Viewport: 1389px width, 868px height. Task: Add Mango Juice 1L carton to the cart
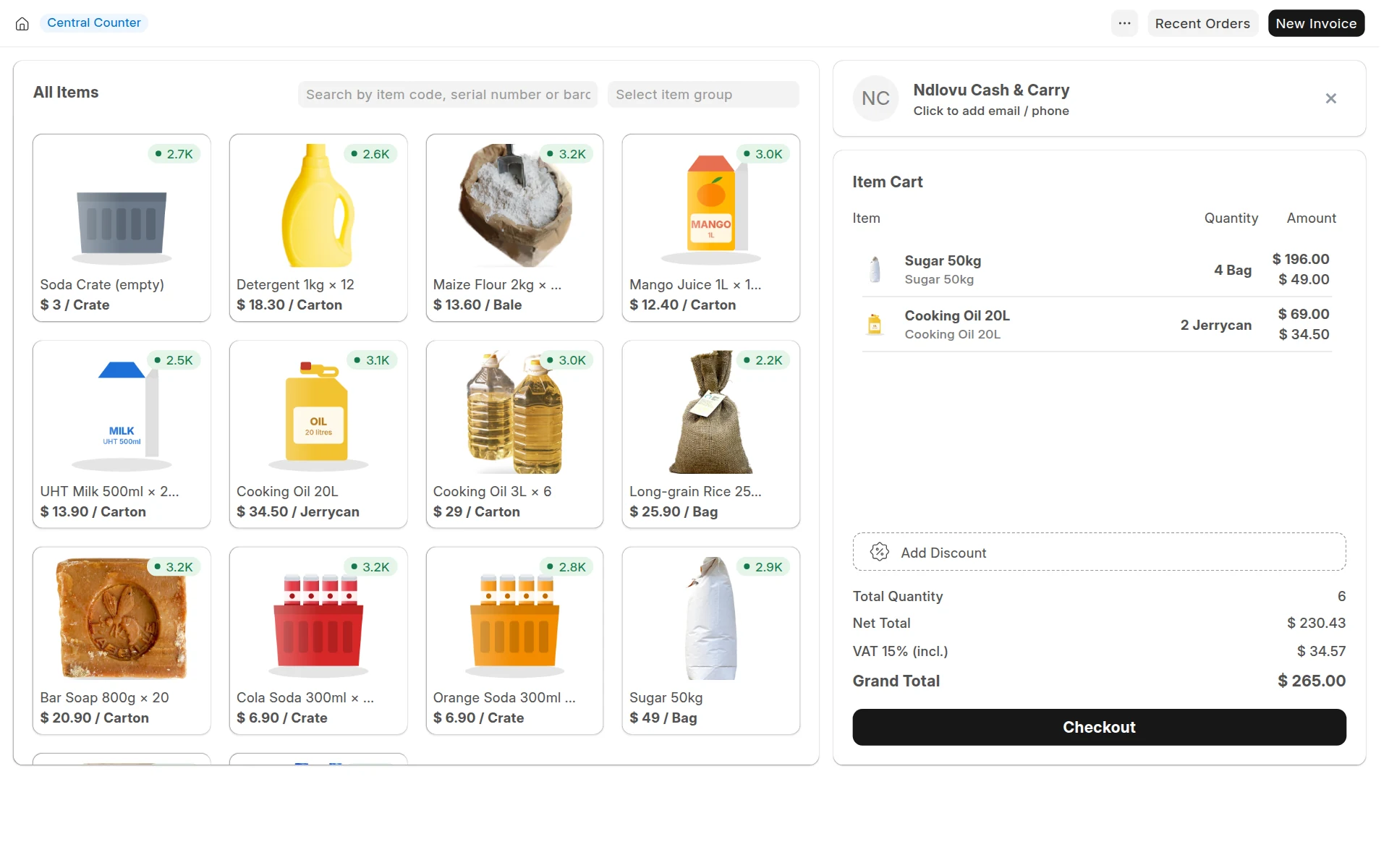(x=711, y=228)
